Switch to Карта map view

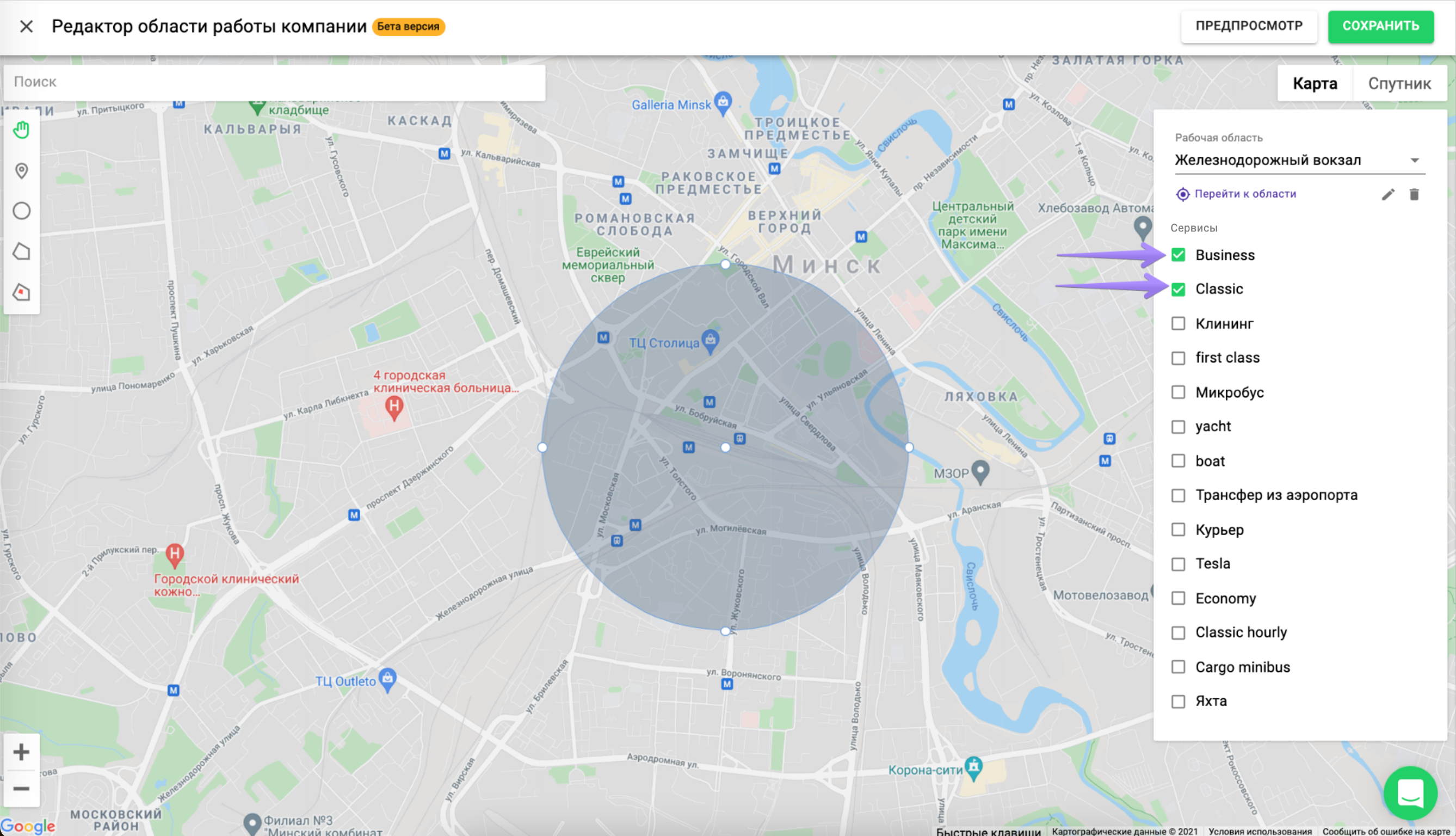(1314, 84)
